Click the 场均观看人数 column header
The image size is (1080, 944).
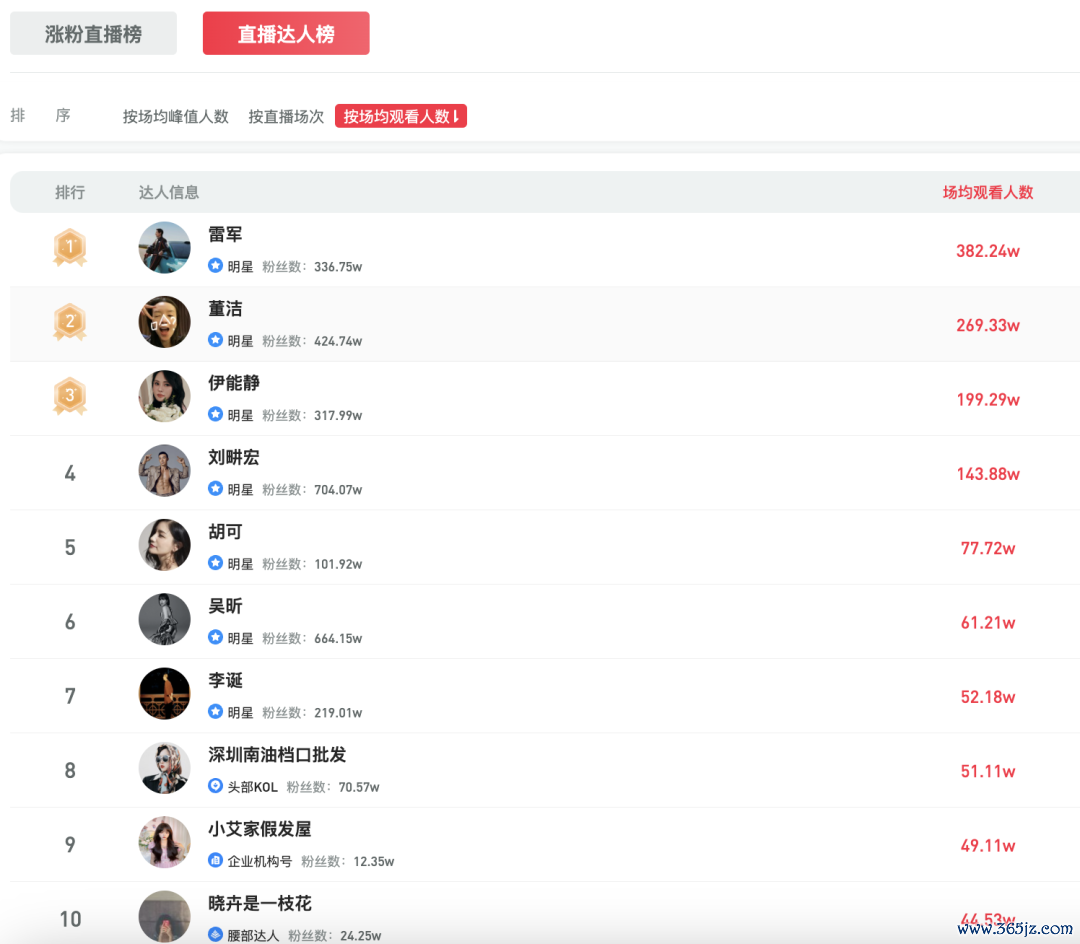pos(987,192)
